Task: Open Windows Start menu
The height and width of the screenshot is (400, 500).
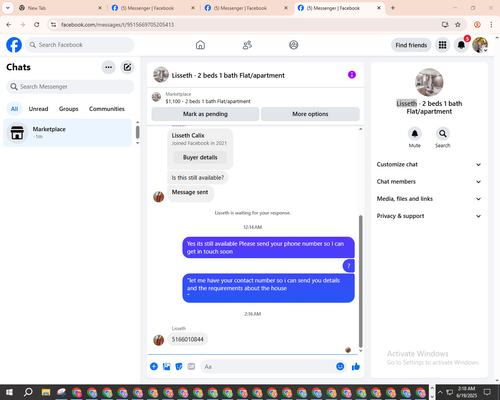Action: coord(9,392)
